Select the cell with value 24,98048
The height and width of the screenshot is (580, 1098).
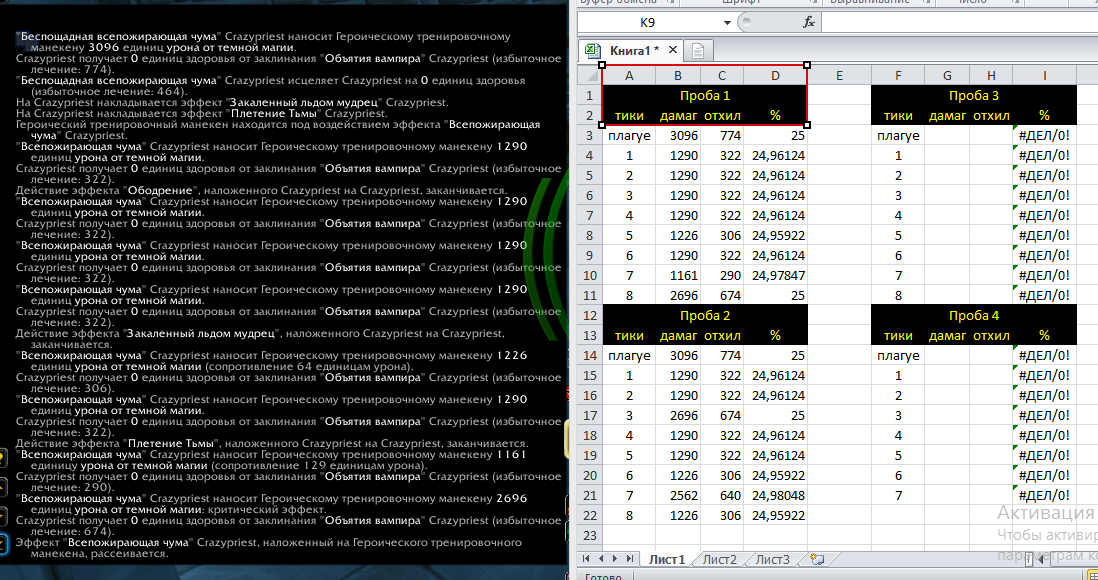click(x=775, y=495)
